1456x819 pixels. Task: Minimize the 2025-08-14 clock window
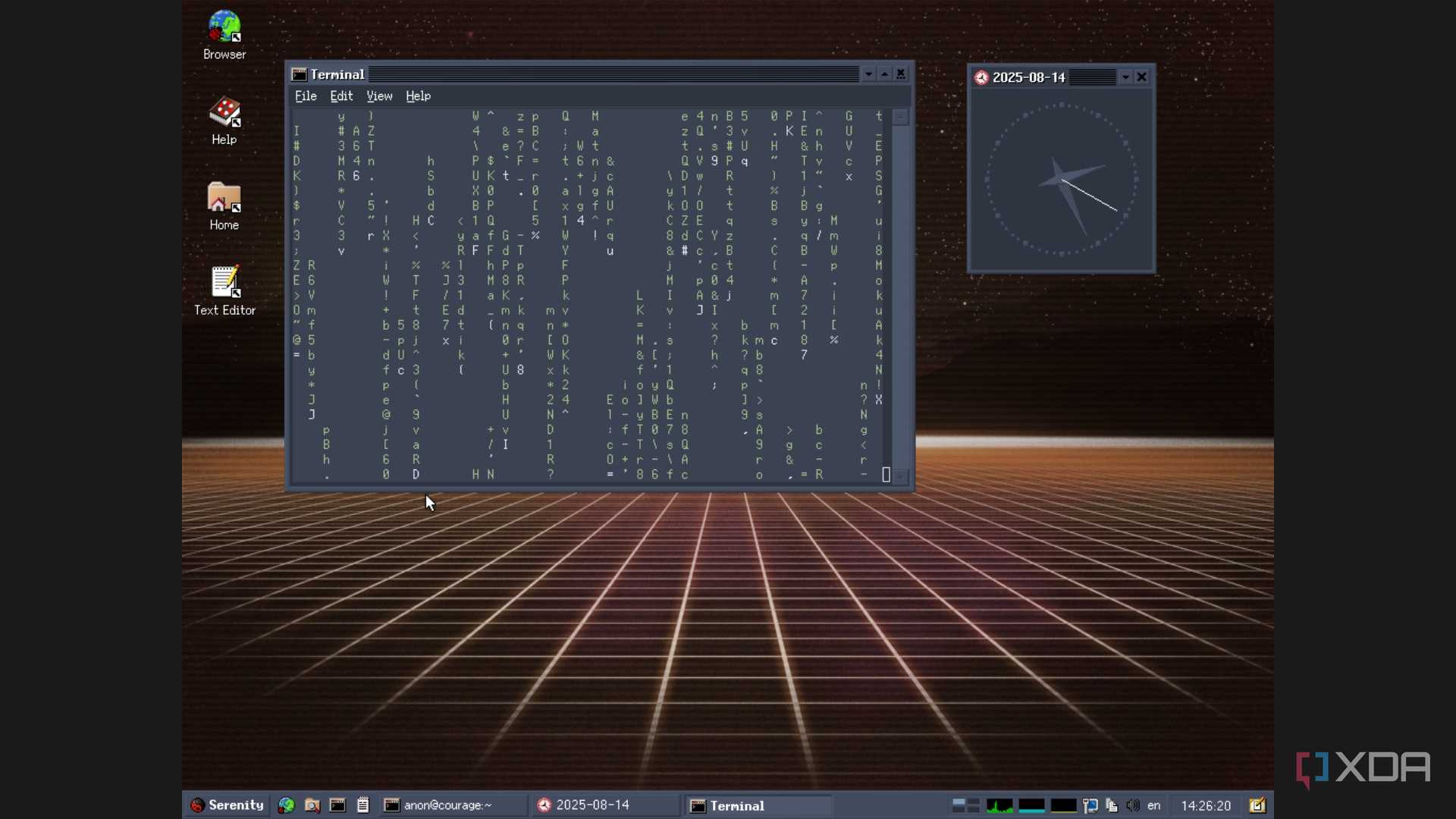[x=1125, y=77]
